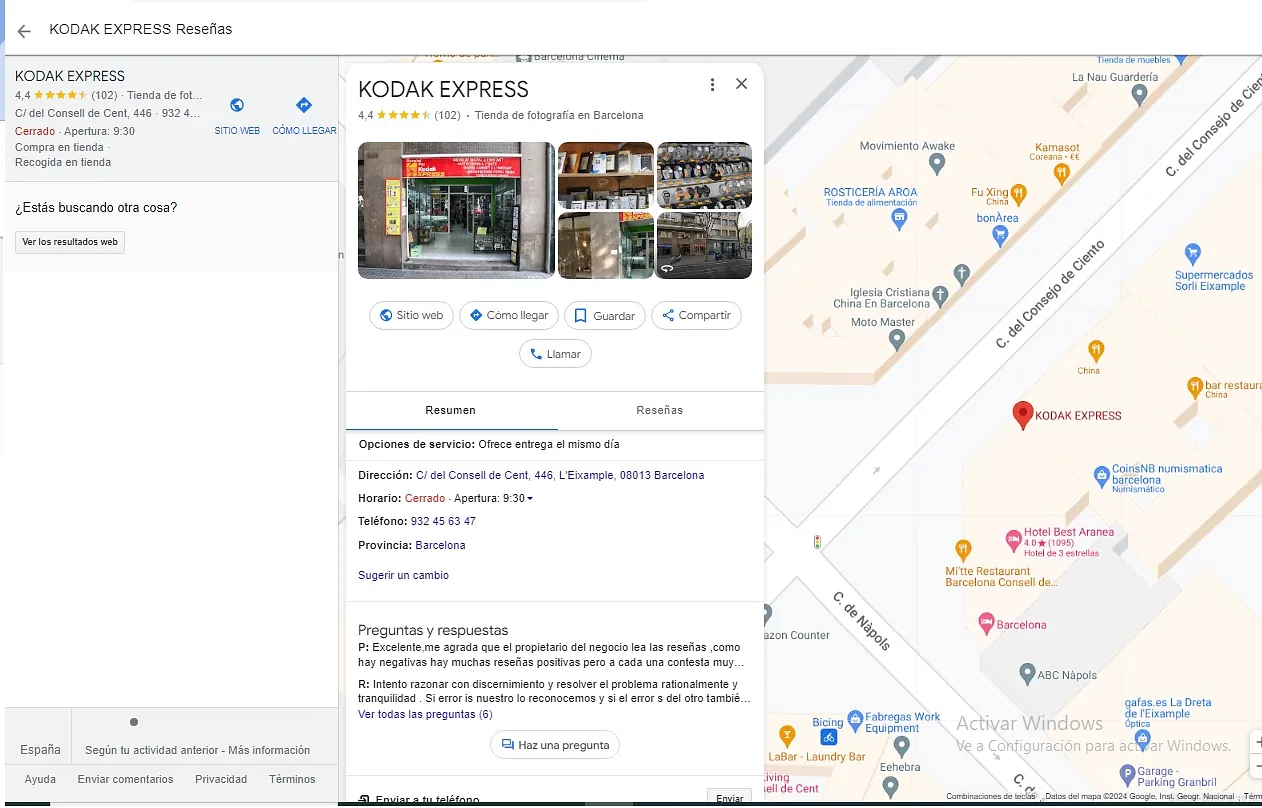
Task: Select the KODAK EXPRESS title in the left results list
Action: pyautogui.click(x=70, y=76)
